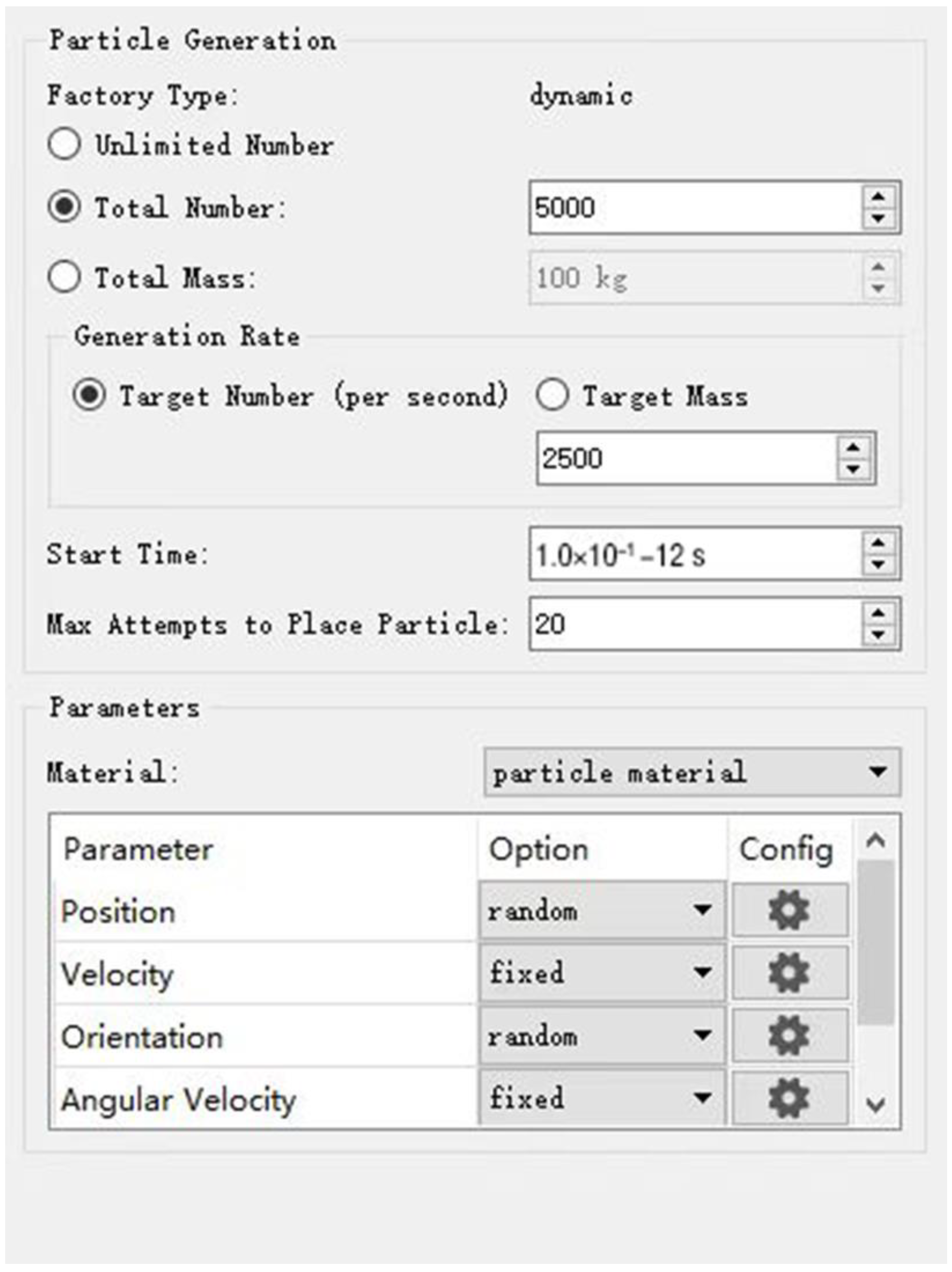Open the Velocity option dropdown
This screenshot has height=1272, width=952.
[x=601, y=973]
